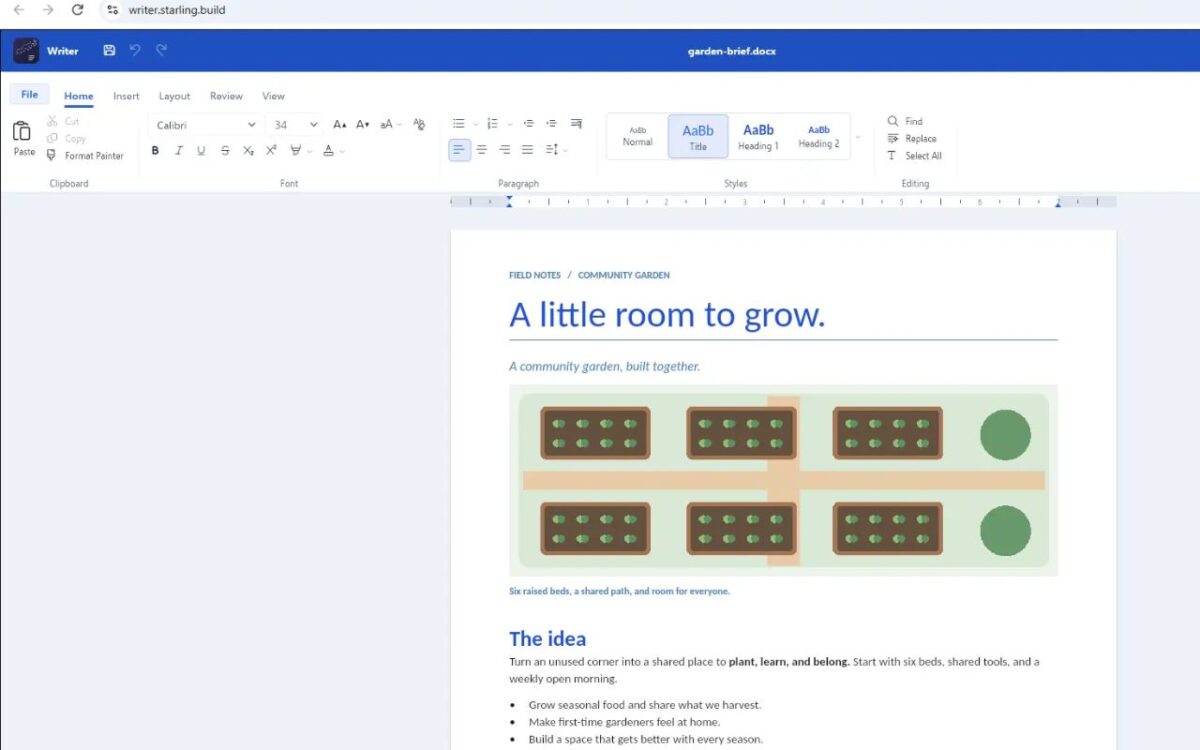Apply subscript formatting

click(248, 151)
